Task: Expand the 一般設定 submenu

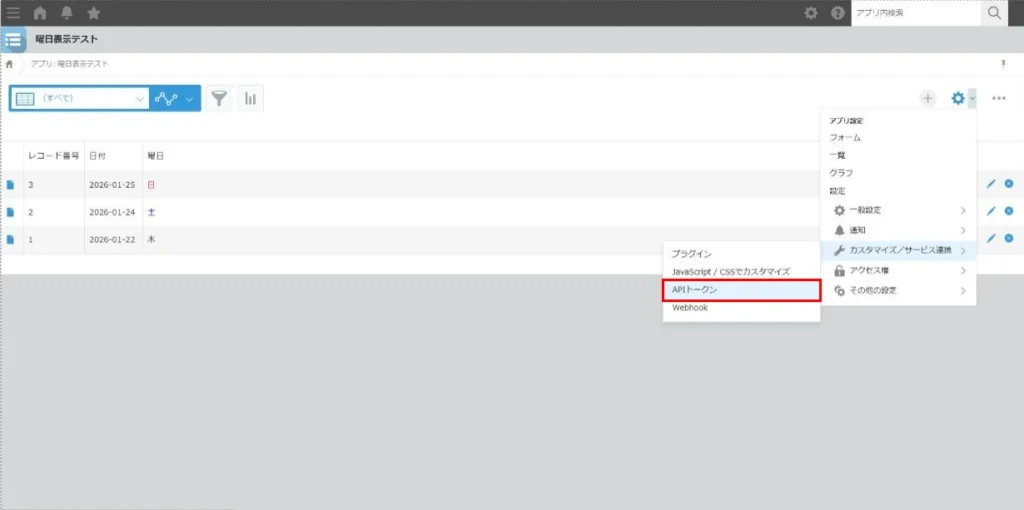Action: 897,210
